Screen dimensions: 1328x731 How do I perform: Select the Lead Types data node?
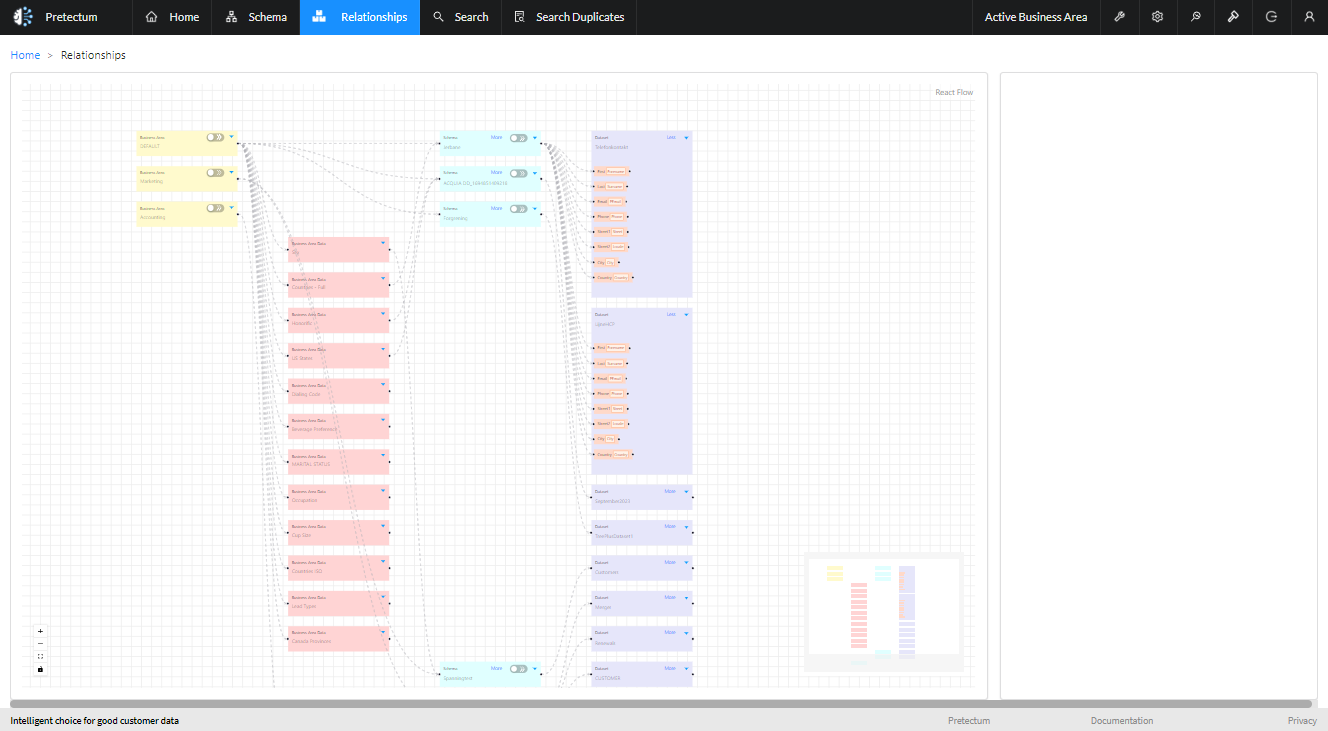click(339, 603)
